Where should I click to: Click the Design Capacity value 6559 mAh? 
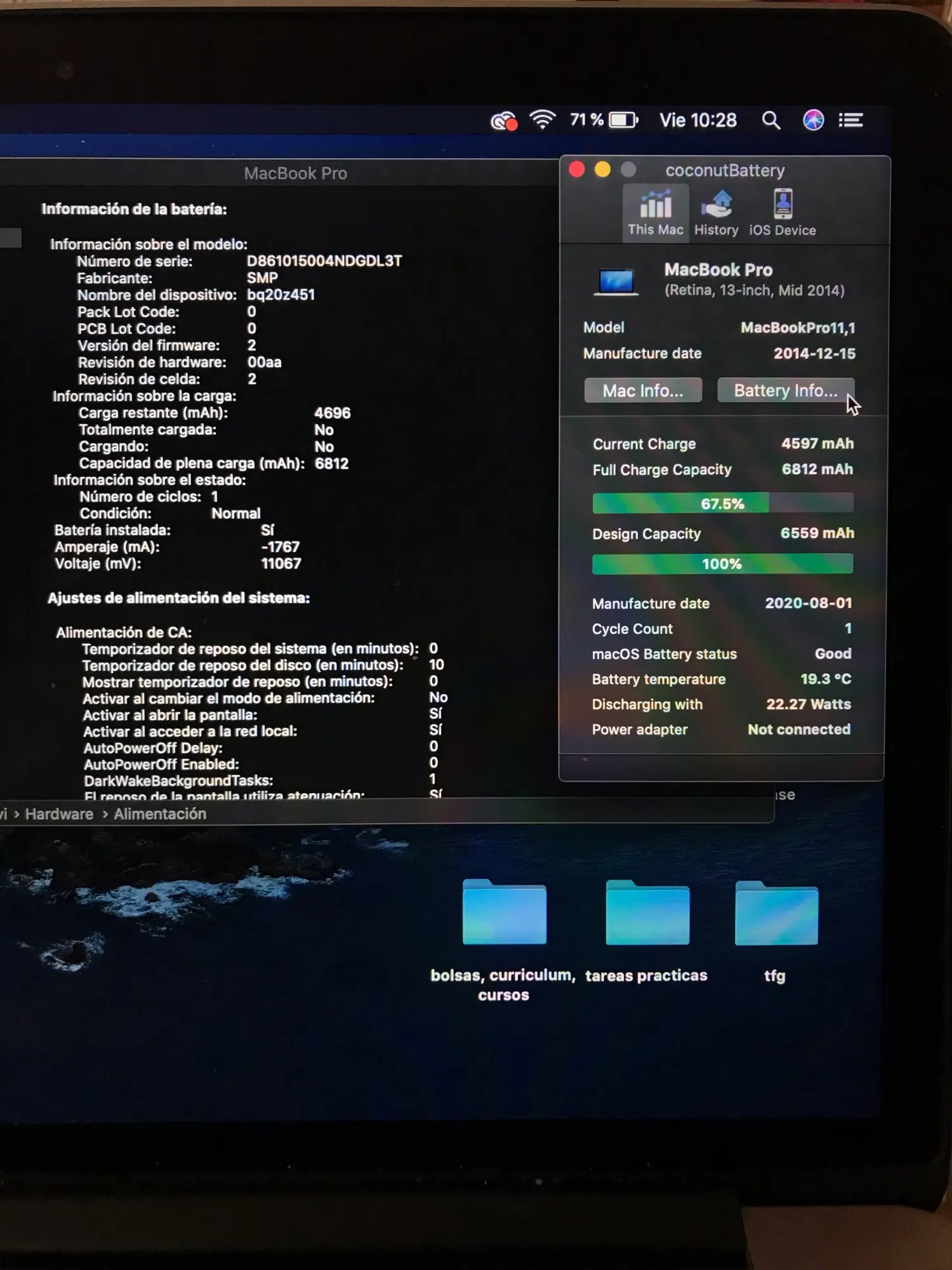click(817, 533)
